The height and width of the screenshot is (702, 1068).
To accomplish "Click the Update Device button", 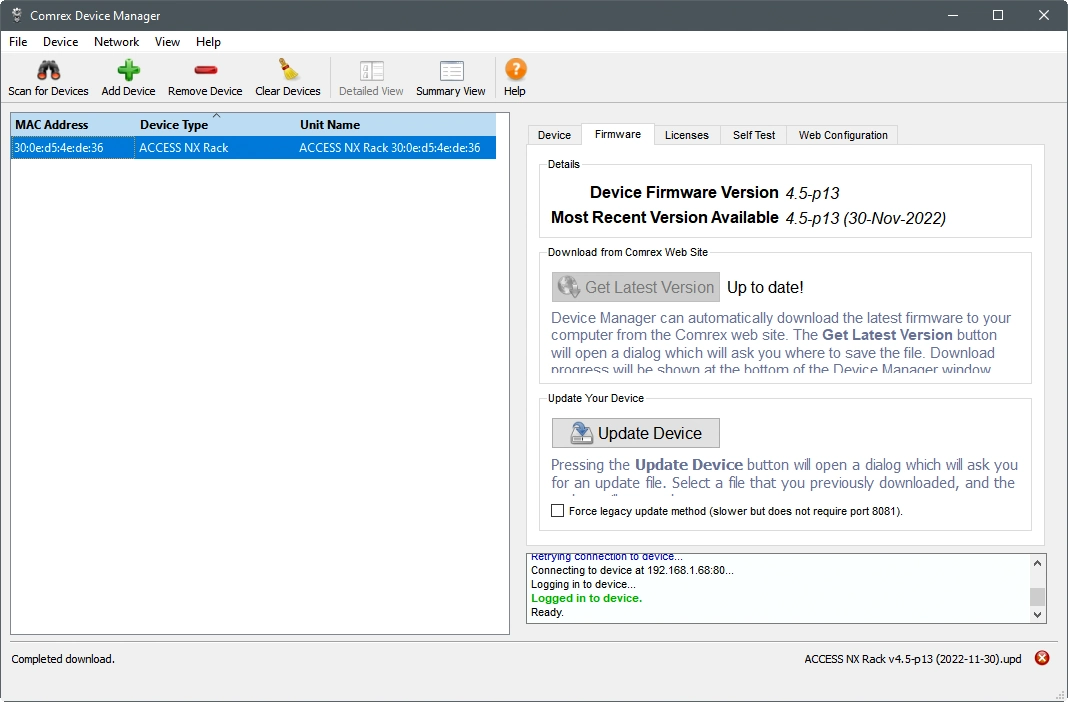I will [x=635, y=433].
